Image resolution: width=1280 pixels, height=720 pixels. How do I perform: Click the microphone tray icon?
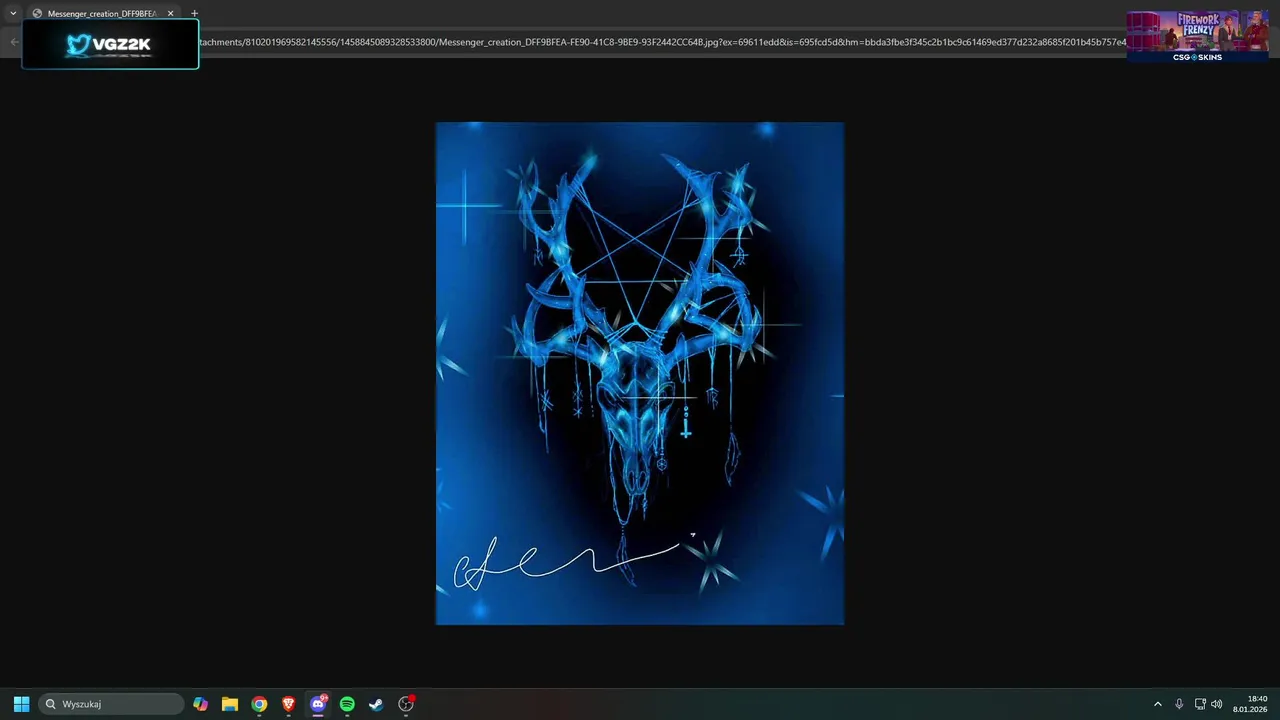pos(1179,704)
